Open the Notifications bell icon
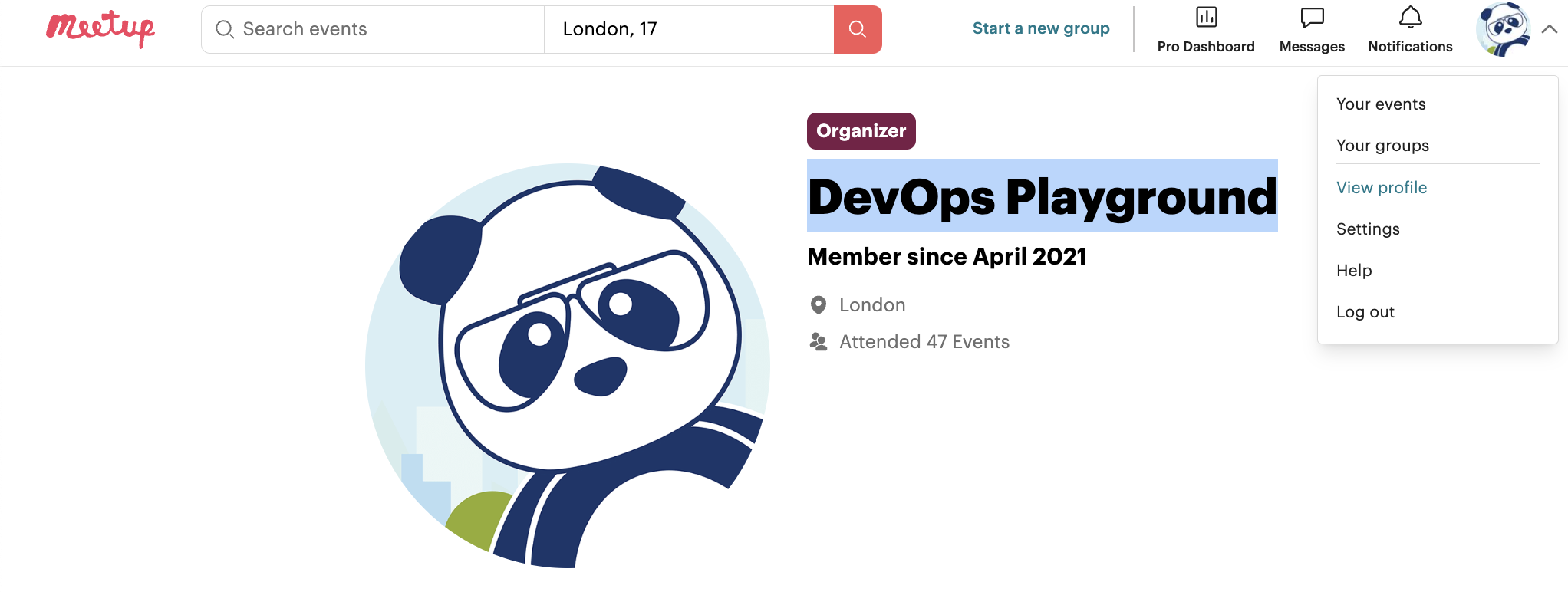This screenshot has width=1568, height=592. tap(1410, 17)
